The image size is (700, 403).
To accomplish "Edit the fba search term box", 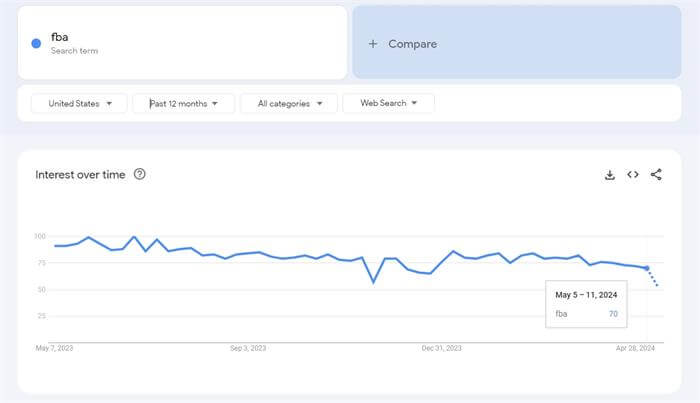I will click(x=182, y=42).
